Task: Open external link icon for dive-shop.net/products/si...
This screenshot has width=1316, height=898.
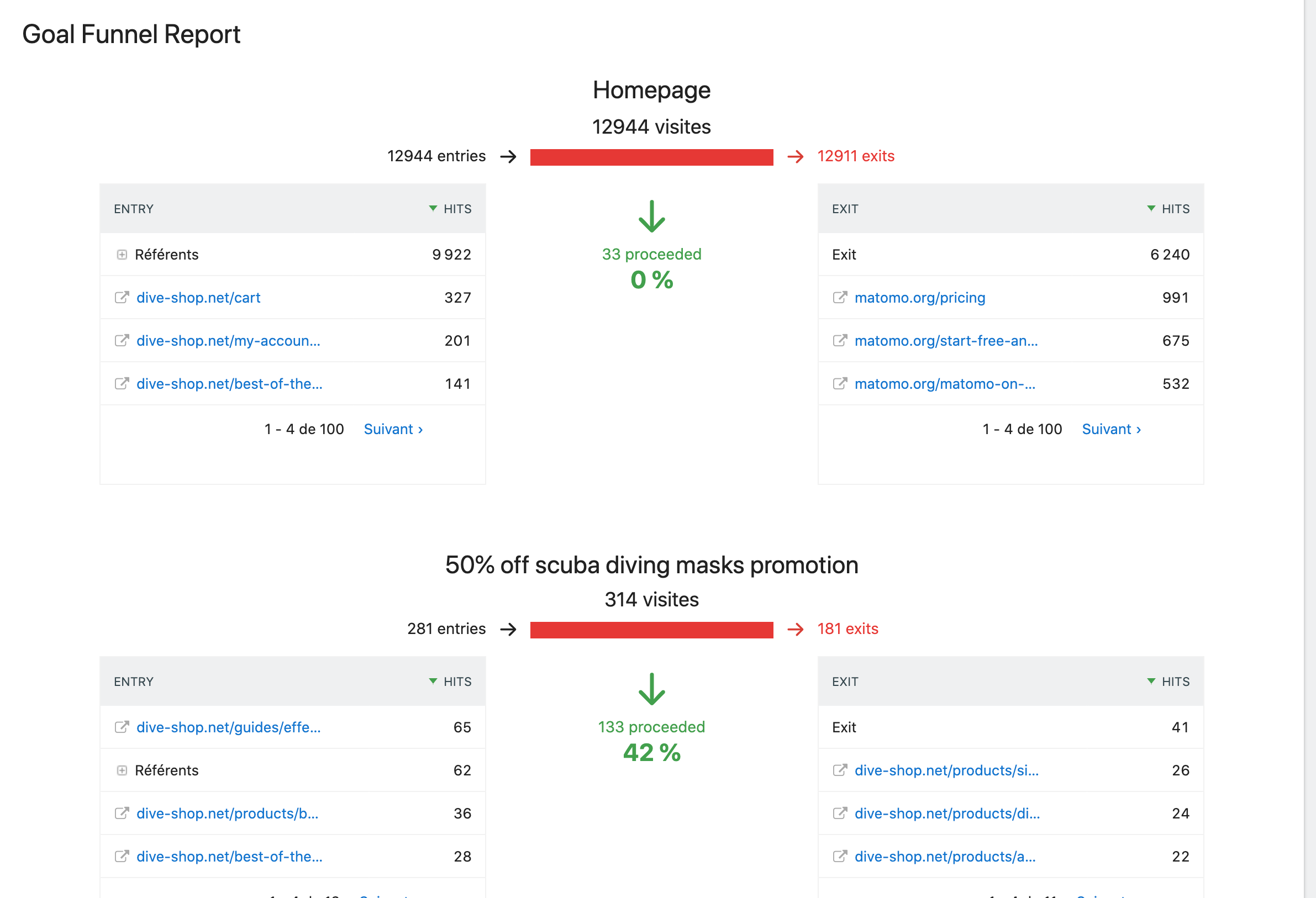Action: point(840,770)
